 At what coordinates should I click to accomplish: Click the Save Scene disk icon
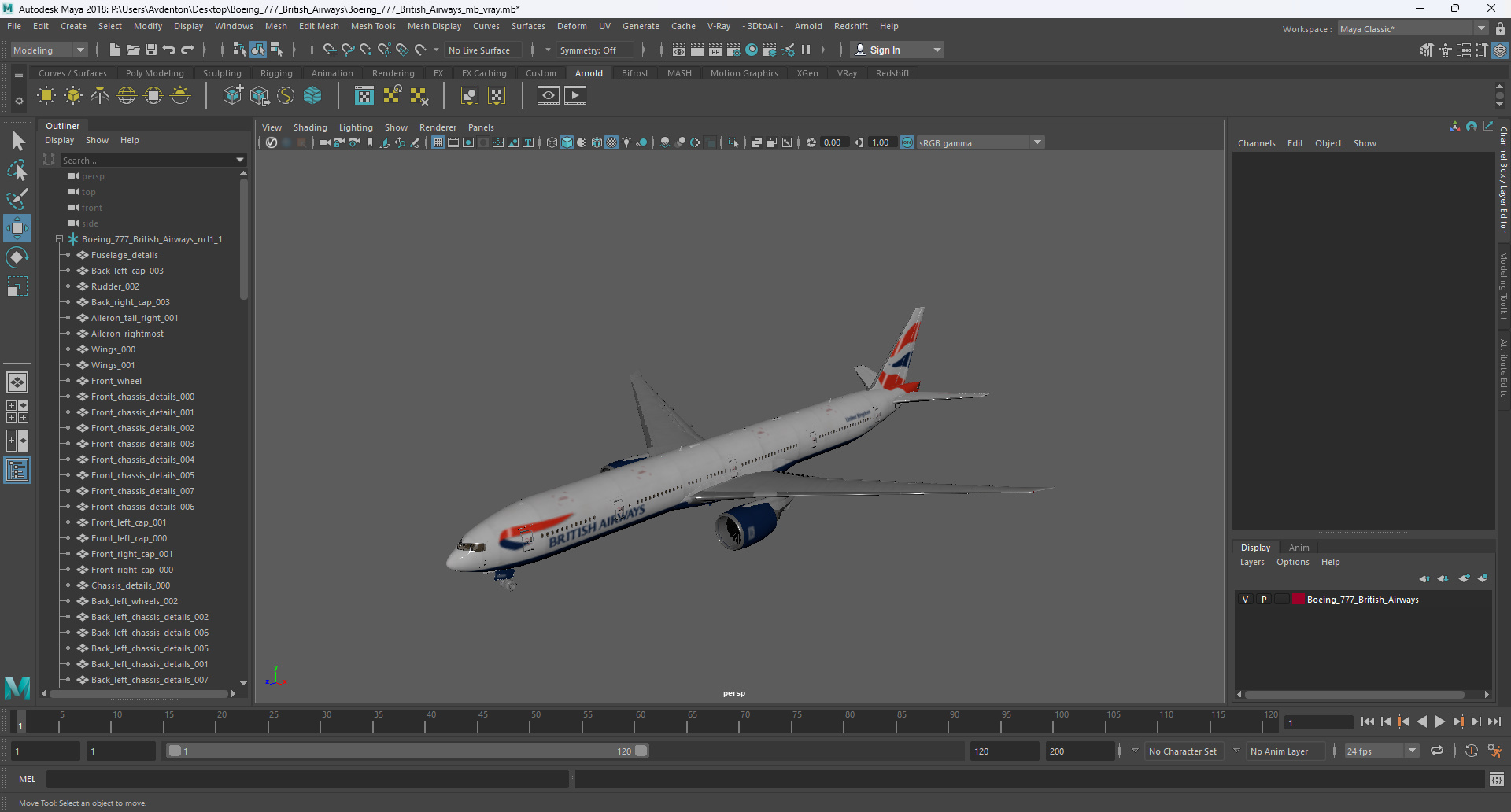tap(151, 50)
